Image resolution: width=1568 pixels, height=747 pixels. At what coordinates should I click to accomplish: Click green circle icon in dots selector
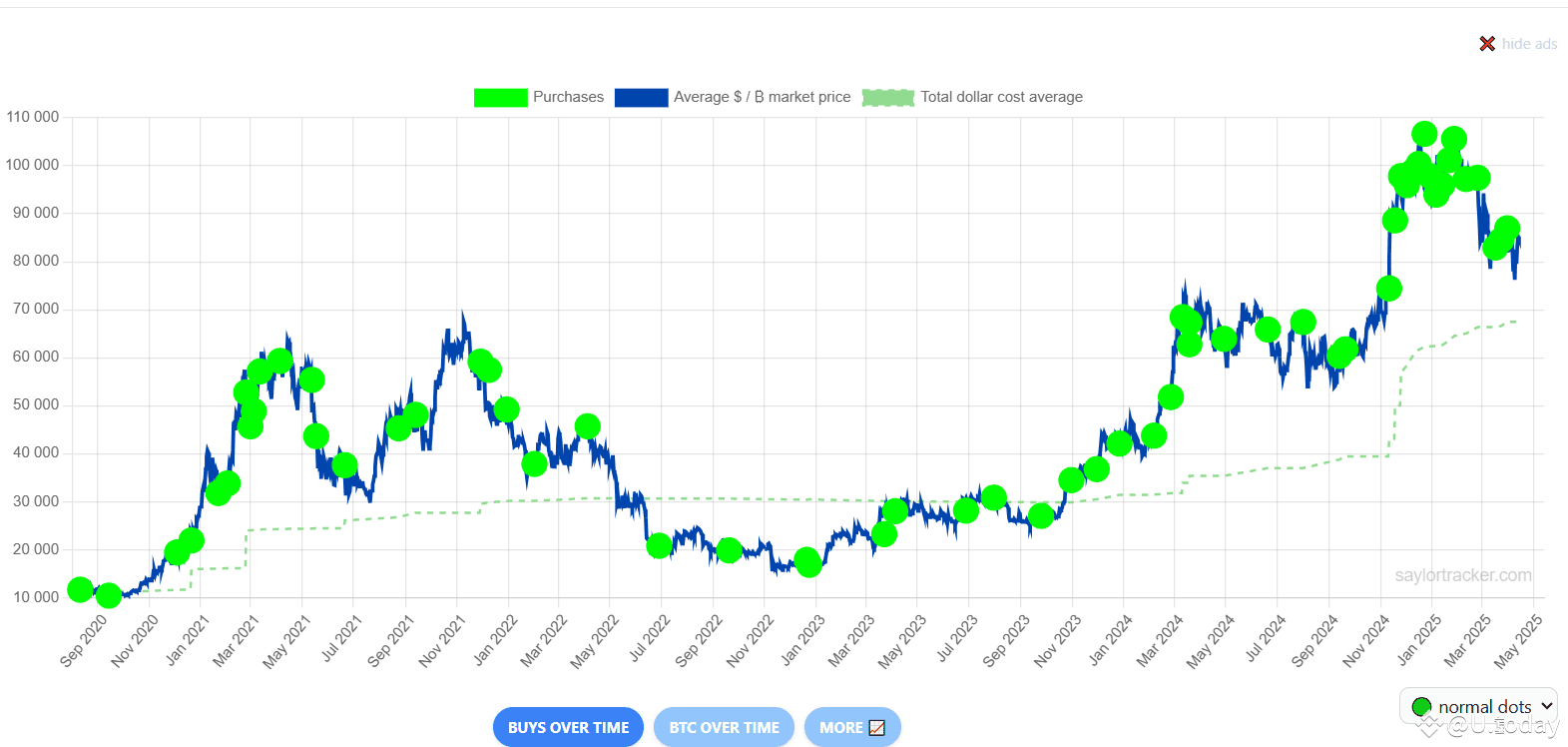pyautogui.click(x=1421, y=707)
